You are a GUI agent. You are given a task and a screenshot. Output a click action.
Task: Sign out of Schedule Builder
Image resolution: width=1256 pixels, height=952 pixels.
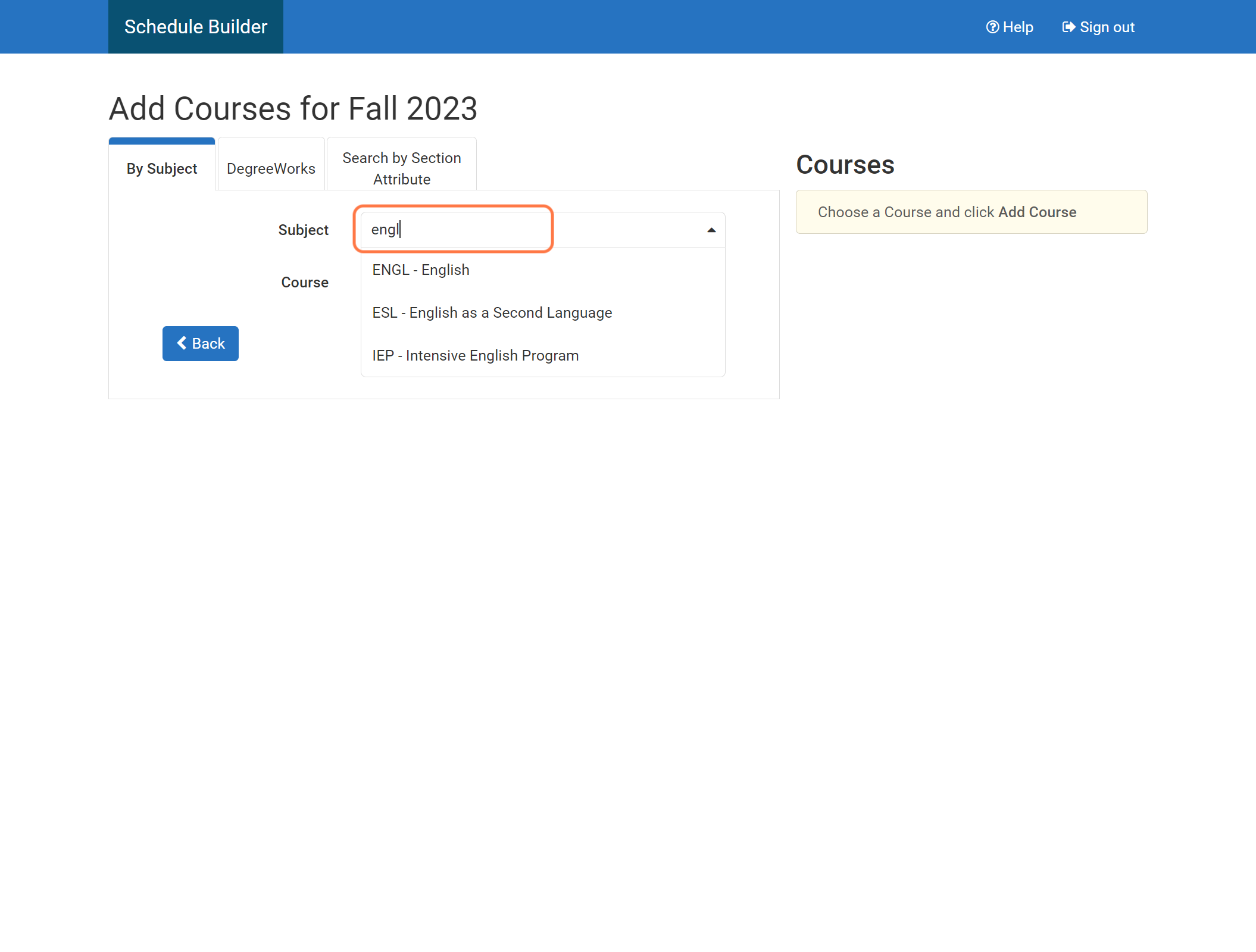tap(1098, 27)
